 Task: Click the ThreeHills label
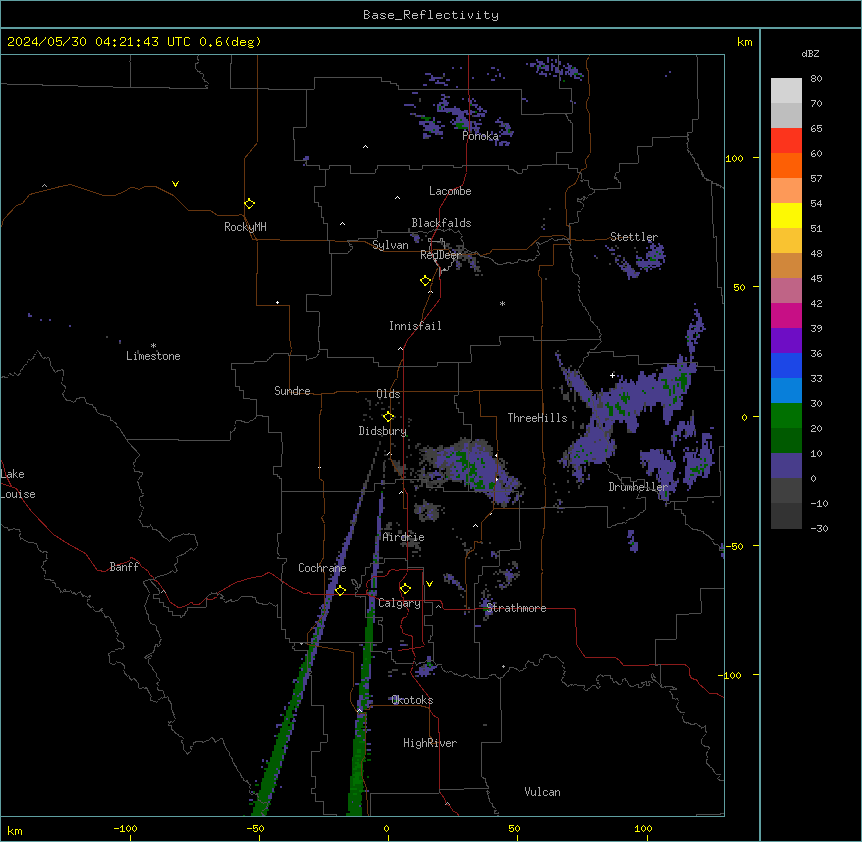click(538, 418)
